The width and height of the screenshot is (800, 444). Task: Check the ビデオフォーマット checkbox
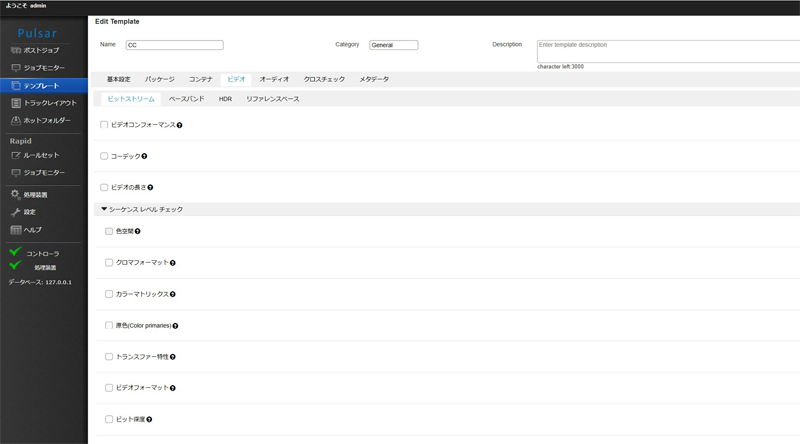(x=109, y=388)
